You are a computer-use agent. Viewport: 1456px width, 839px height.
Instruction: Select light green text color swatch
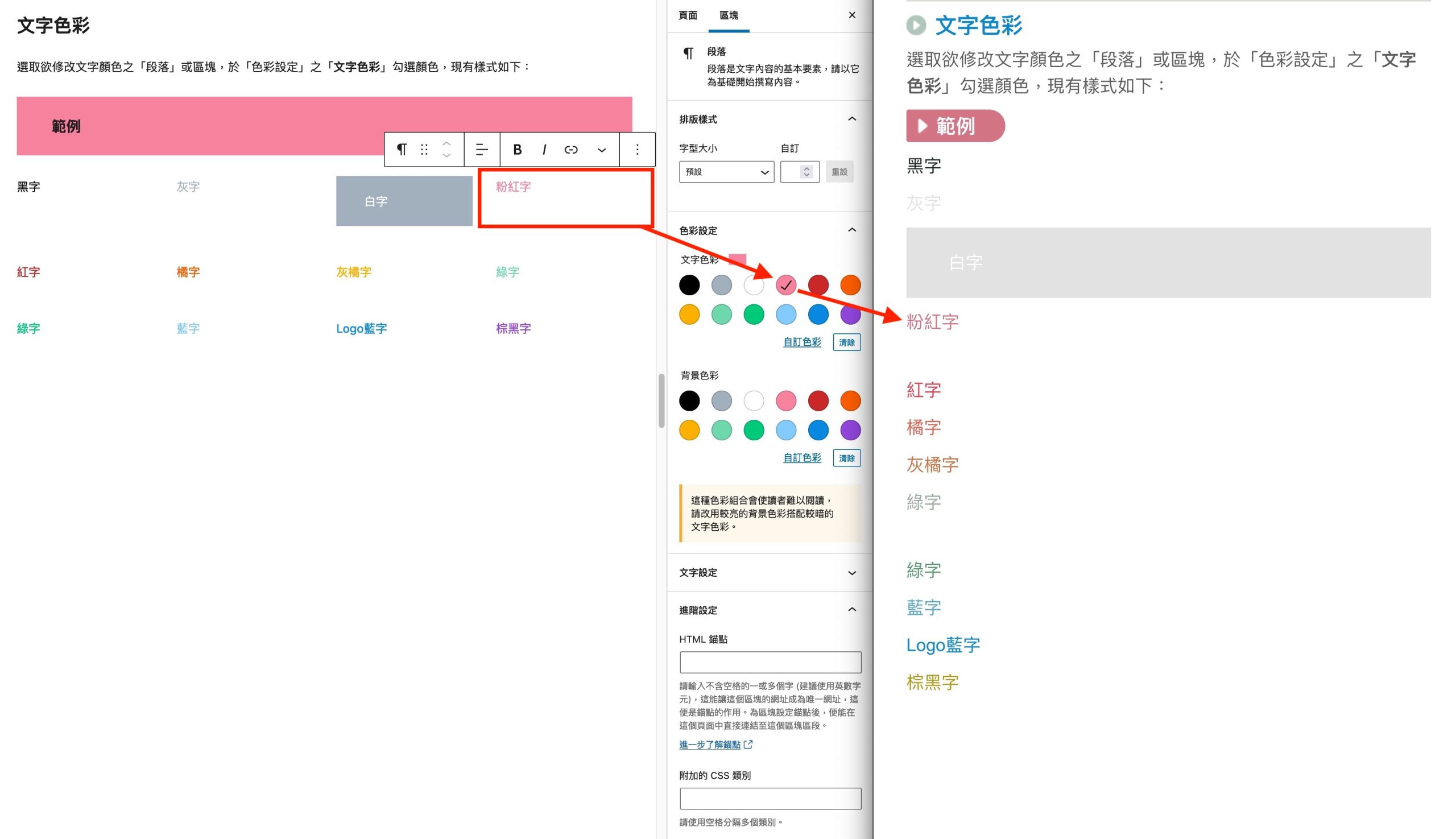point(721,314)
